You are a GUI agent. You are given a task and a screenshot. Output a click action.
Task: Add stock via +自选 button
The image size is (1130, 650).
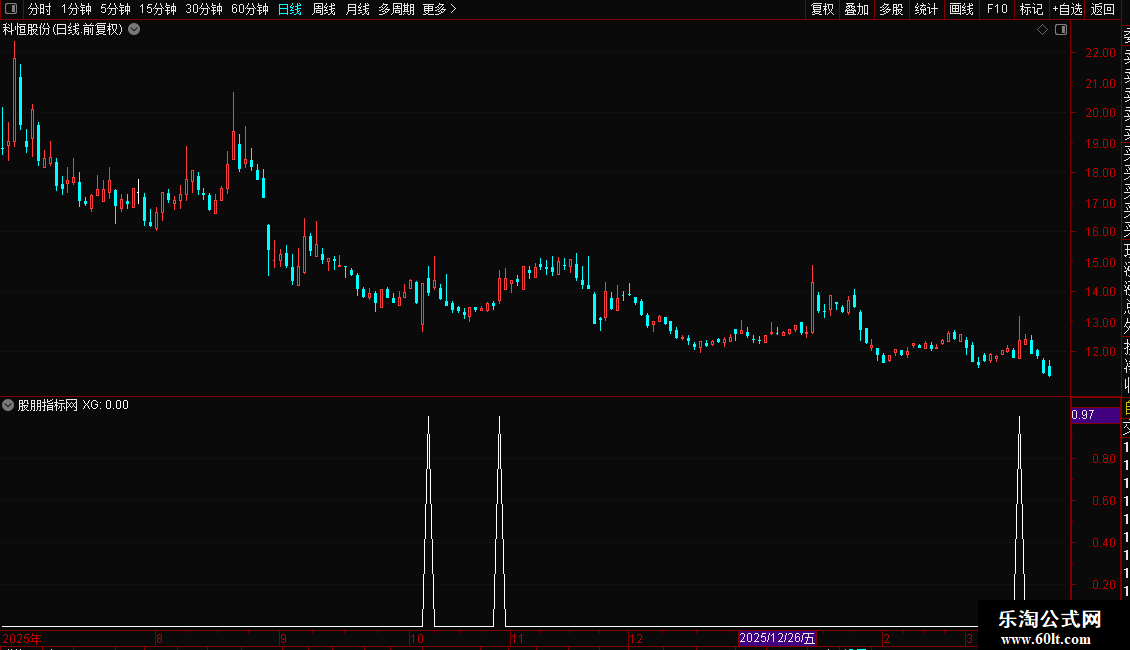click(1067, 9)
